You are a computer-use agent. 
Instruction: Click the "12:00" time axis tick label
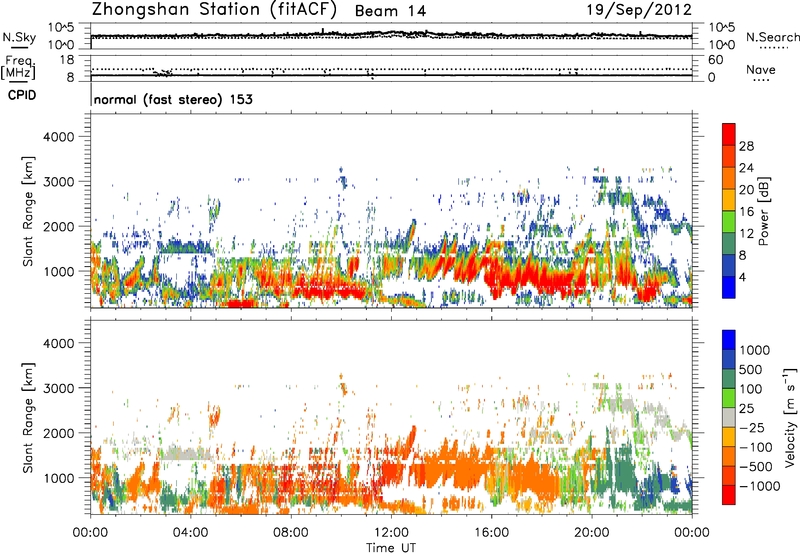tap(391, 533)
